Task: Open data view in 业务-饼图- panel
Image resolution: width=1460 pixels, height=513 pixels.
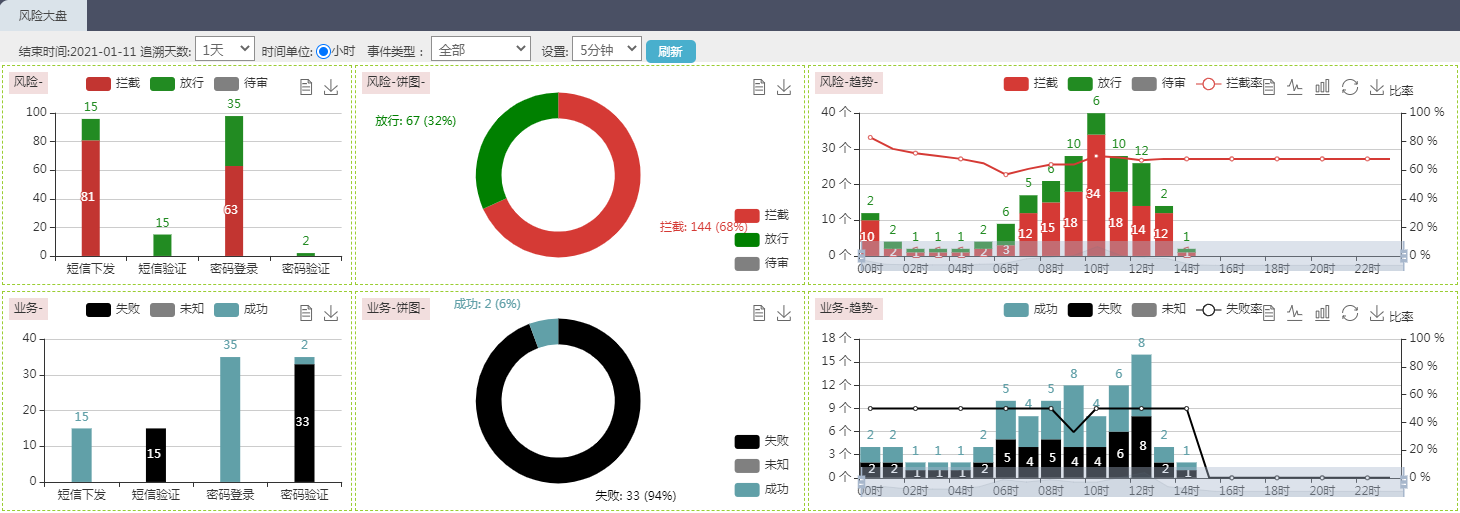Action: click(759, 313)
